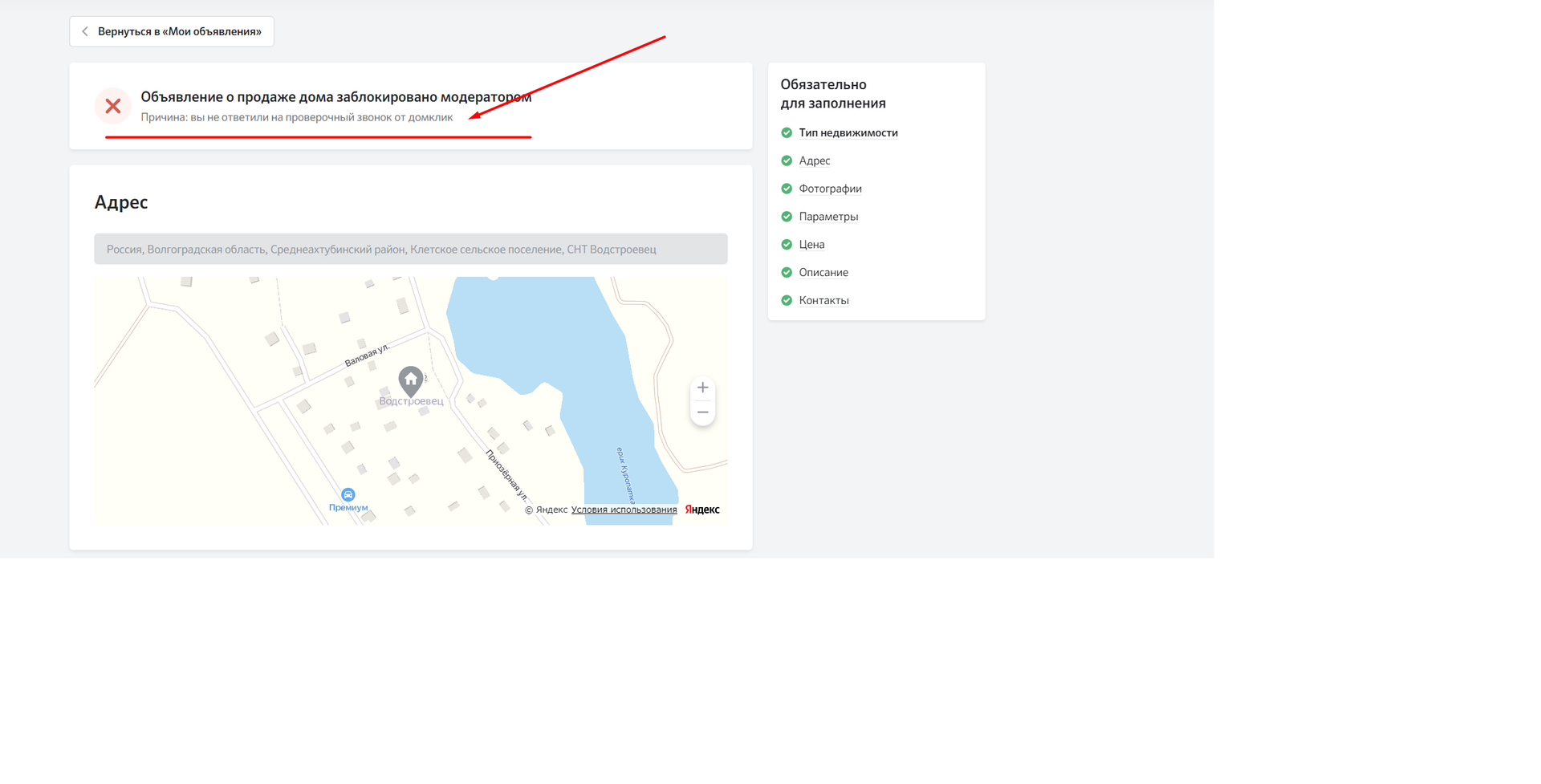Click green checkmark beside Фотографии
The height and width of the screenshot is (784, 1541).
(x=787, y=189)
